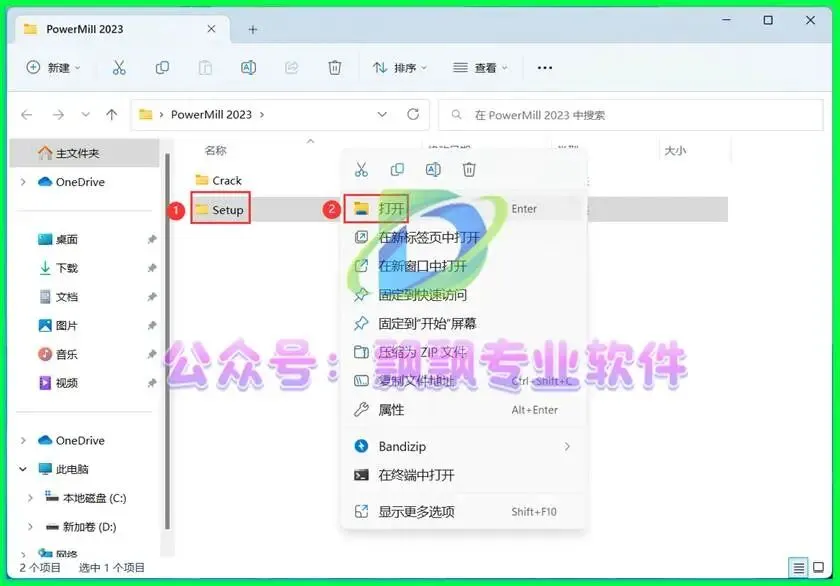Open the 新建 (New) dropdown
This screenshot has height=586, width=840.
pyautogui.click(x=54, y=67)
